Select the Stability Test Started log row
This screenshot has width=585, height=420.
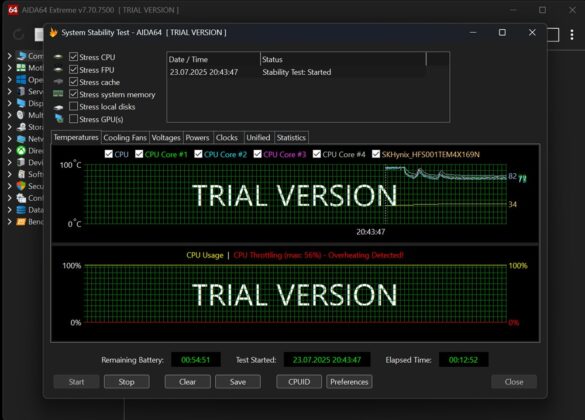point(297,72)
